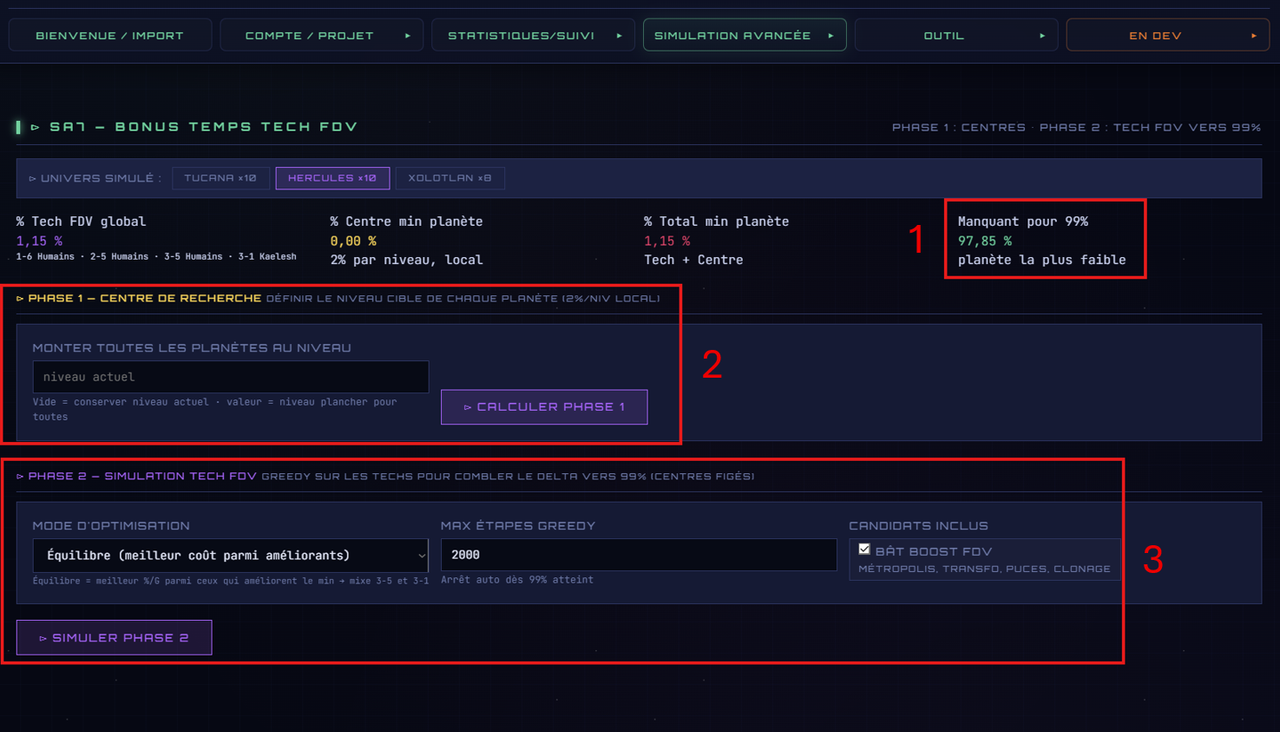The image size is (1280, 732).
Task: Click the 'planète la plus faible' label
Action: (x=1042, y=260)
